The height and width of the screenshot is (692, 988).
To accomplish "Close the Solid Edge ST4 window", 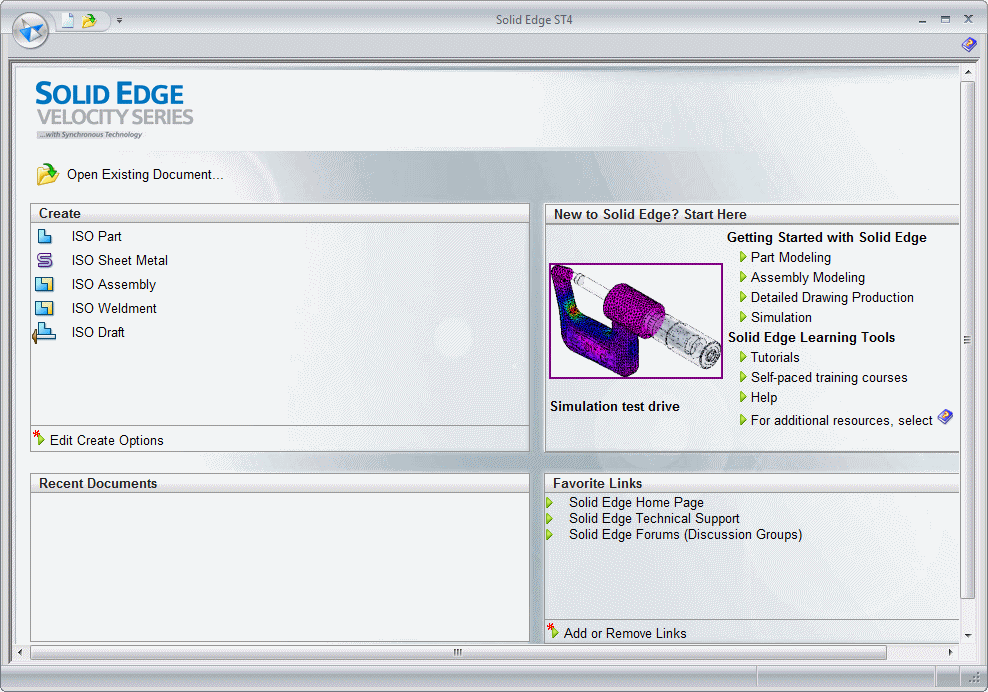I will [x=968, y=20].
